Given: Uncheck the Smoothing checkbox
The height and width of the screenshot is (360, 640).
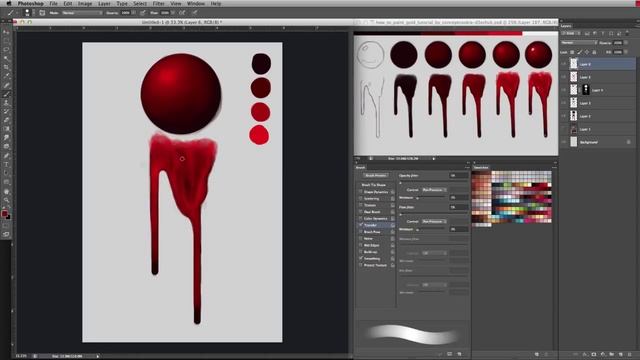Looking at the screenshot, I should 360,259.
